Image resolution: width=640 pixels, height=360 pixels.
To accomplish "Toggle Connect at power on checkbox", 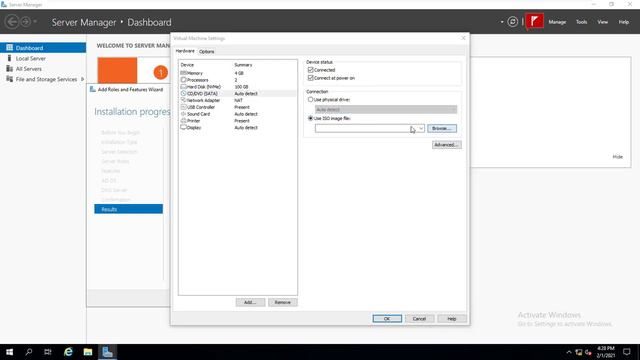I will point(311,78).
